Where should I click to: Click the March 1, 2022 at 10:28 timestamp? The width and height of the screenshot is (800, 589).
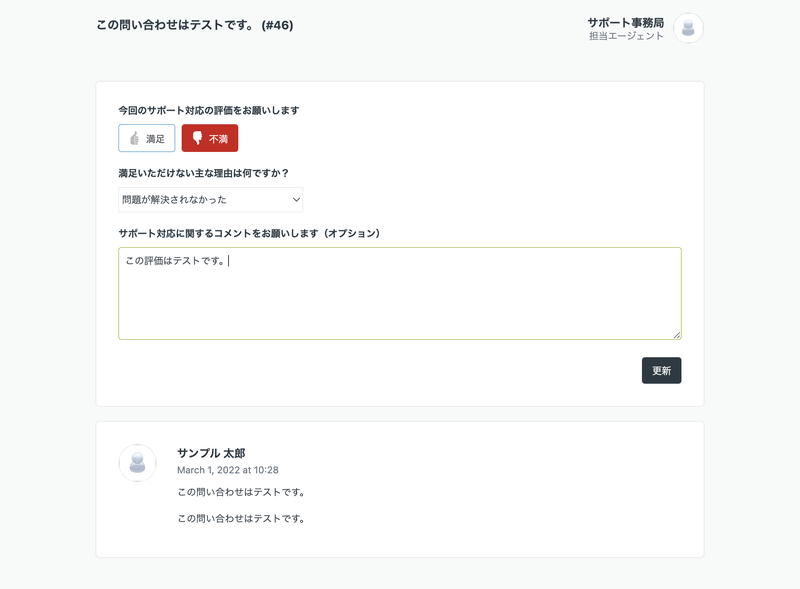pyautogui.click(x=228, y=470)
